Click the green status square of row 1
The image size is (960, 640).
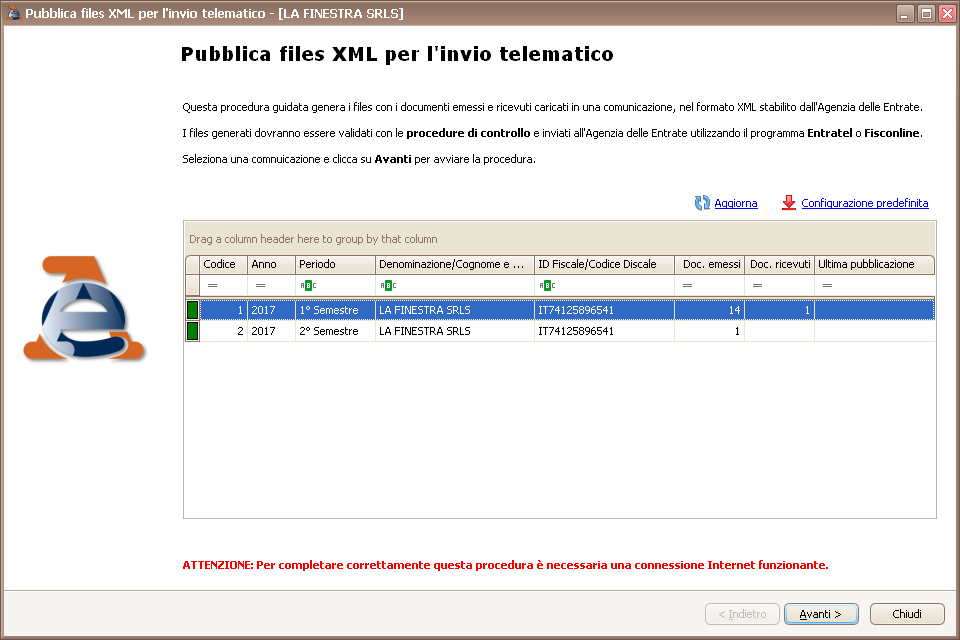coord(192,310)
